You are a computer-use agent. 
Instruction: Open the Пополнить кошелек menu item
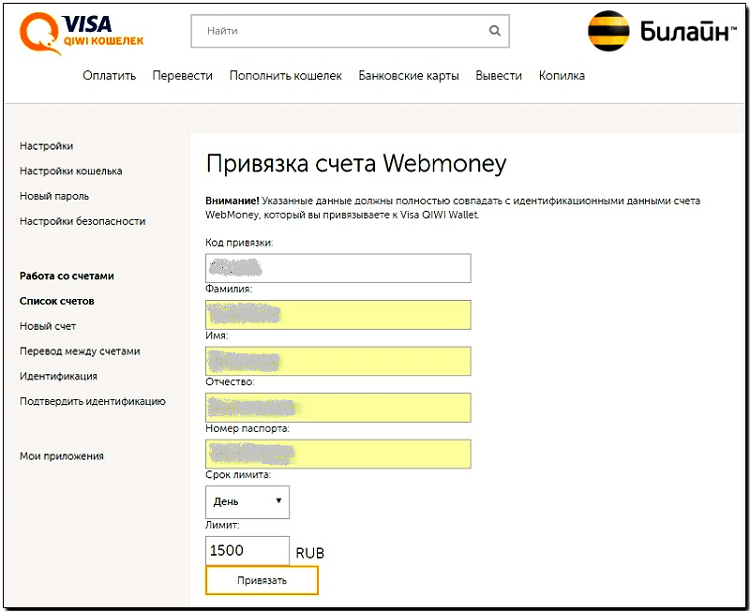[286, 76]
